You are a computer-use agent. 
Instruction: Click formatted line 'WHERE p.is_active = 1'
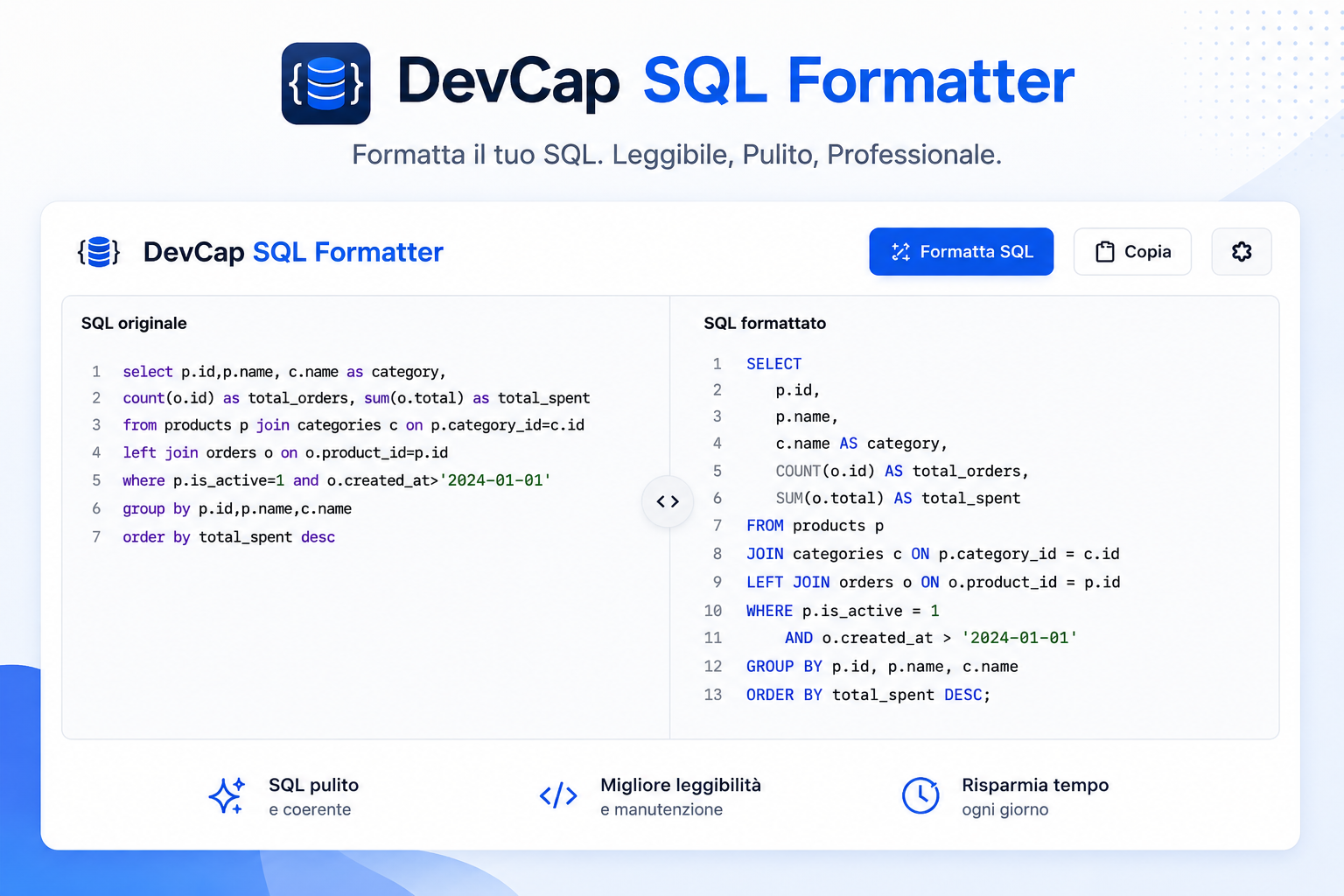tap(843, 611)
